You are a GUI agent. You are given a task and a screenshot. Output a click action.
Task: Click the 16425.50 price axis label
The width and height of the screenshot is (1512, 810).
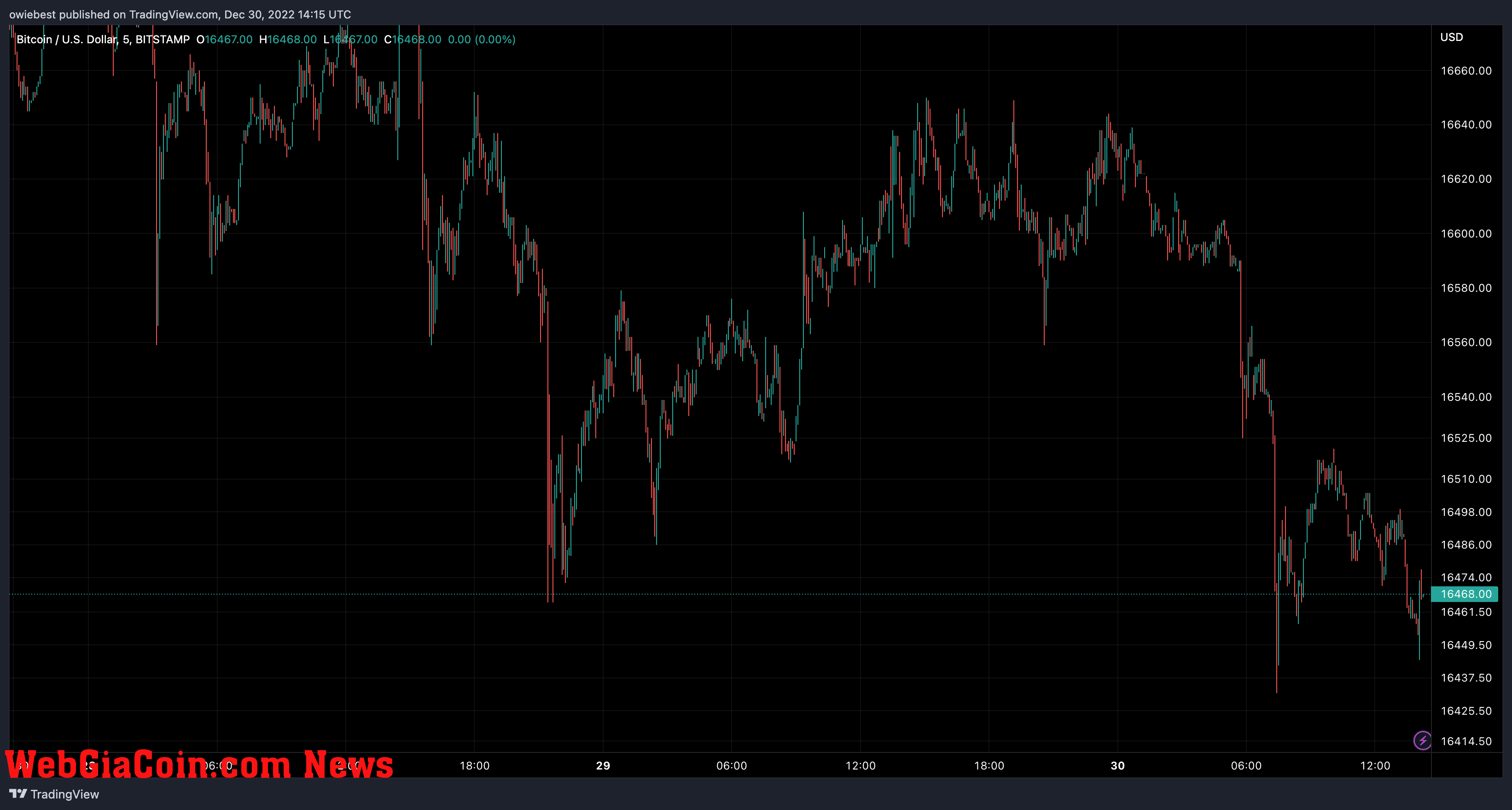click(x=1465, y=711)
